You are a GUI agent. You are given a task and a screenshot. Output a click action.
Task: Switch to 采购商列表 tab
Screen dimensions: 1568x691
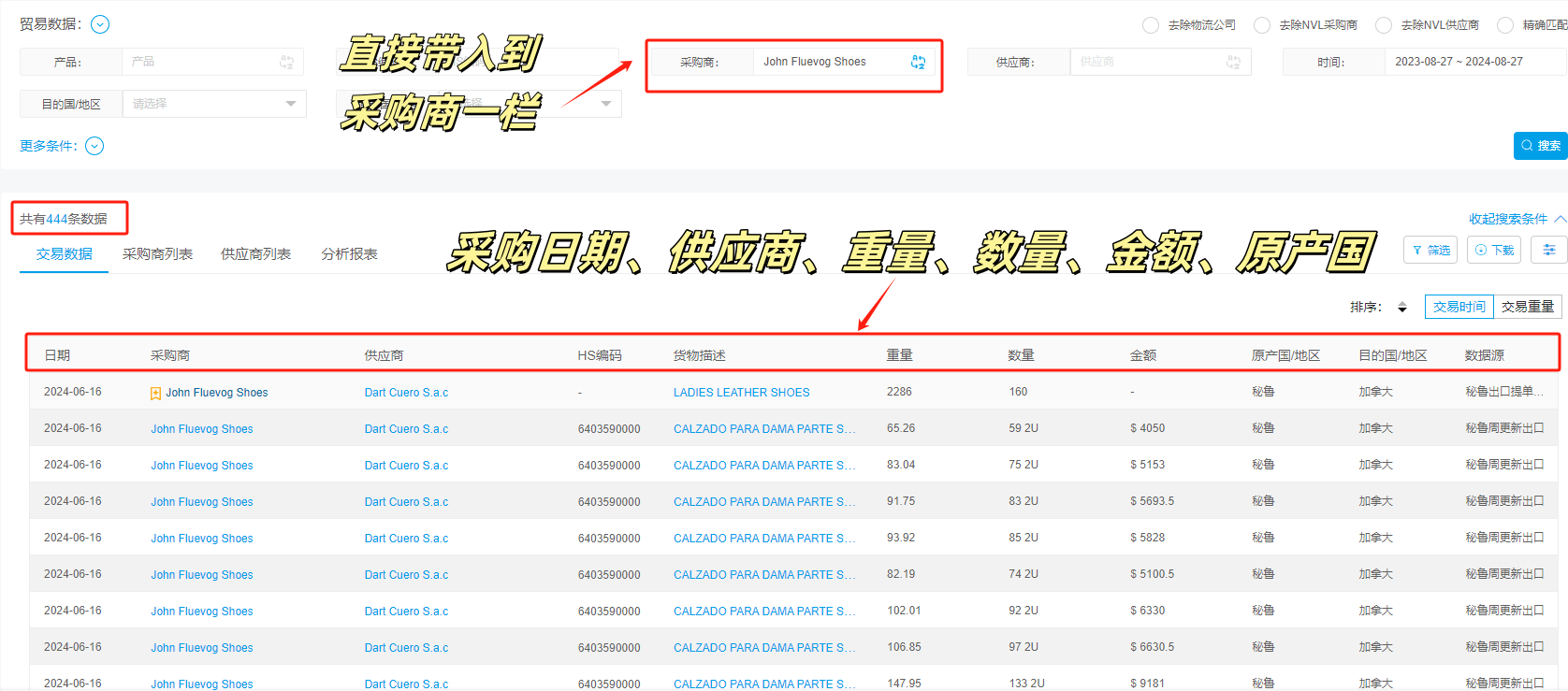157,254
